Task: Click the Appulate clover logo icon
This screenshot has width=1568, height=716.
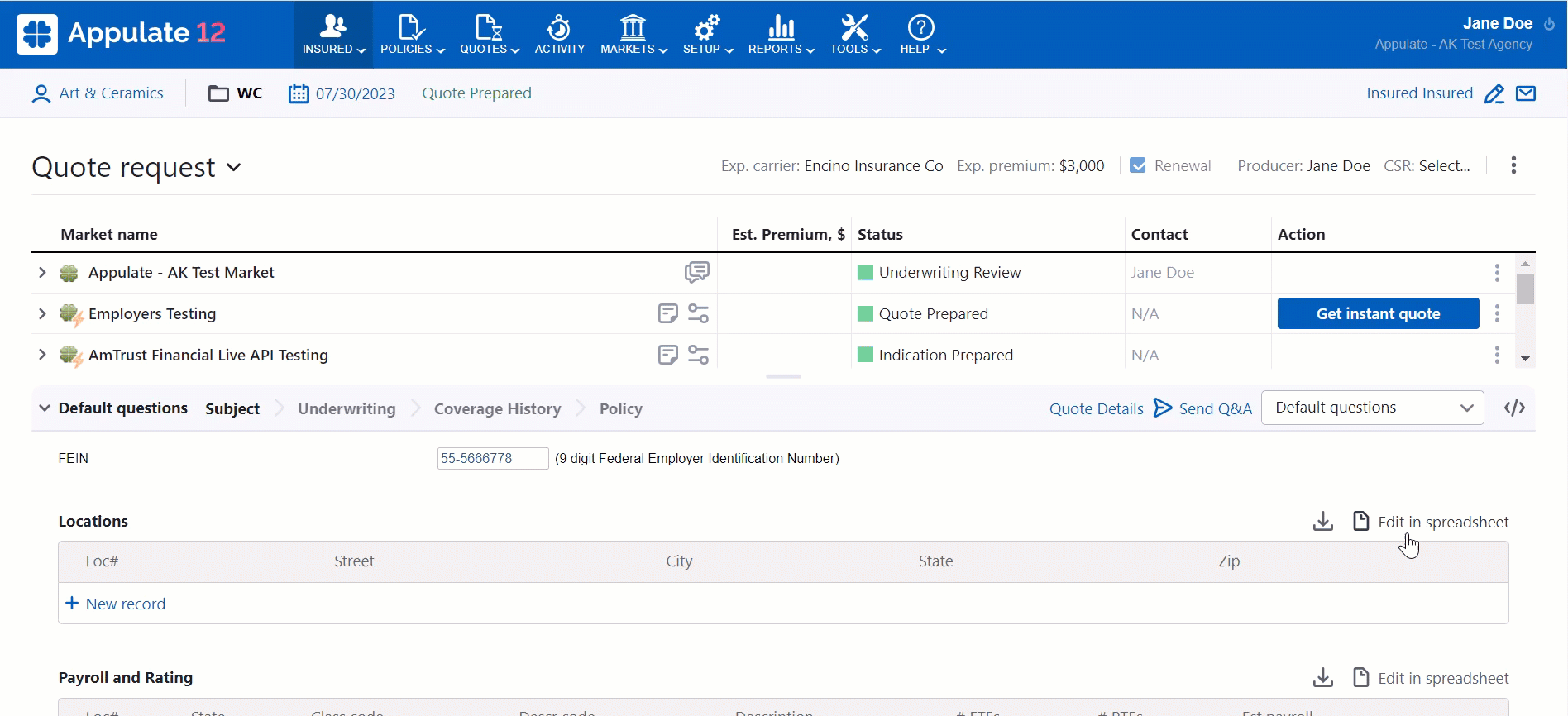Action: [37, 34]
